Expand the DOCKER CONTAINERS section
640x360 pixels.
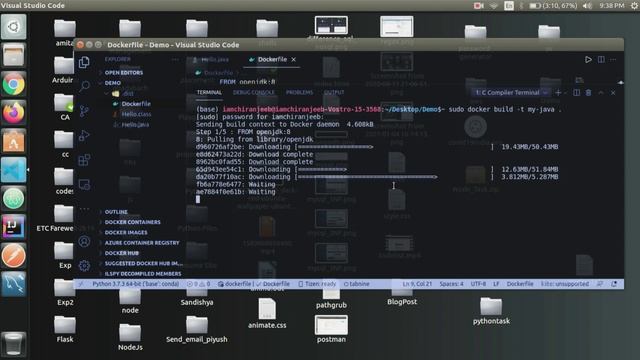(x=132, y=222)
